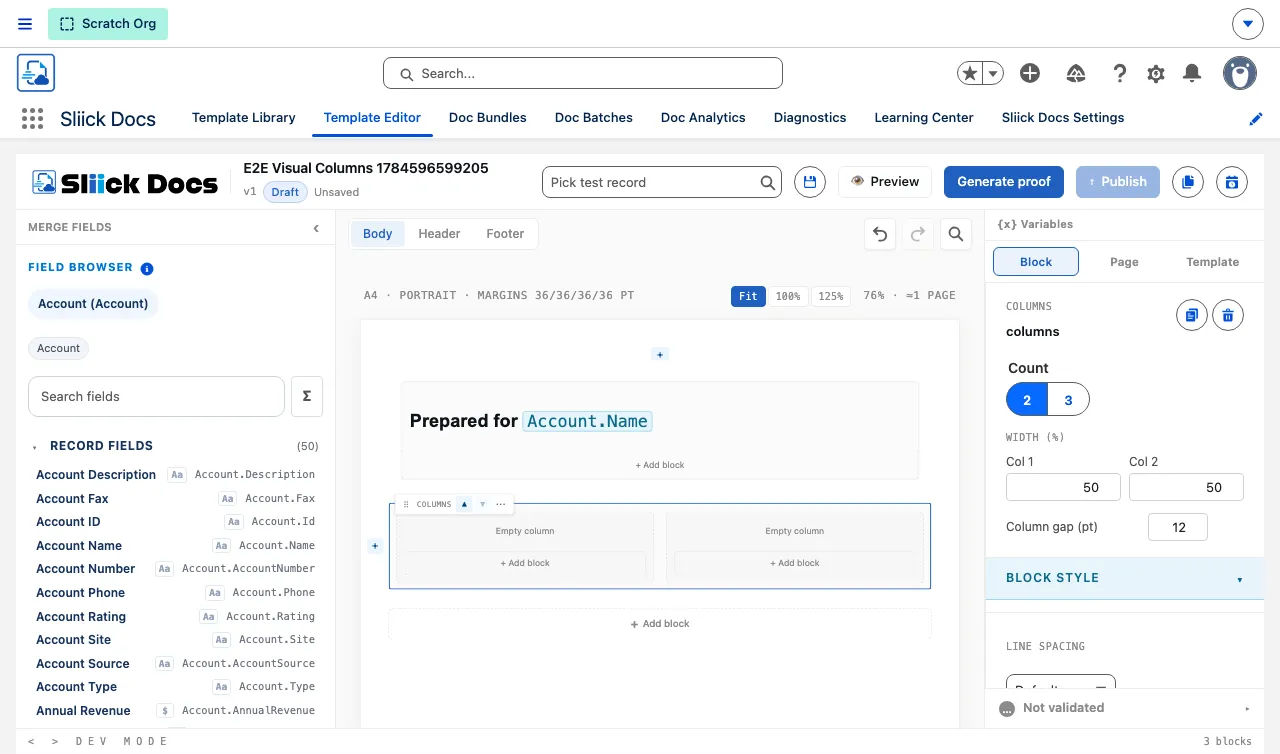The width and height of the screenshot is (1280, 754).
Task: Open the notifications bell
Action: click(x=1192, y=73)
